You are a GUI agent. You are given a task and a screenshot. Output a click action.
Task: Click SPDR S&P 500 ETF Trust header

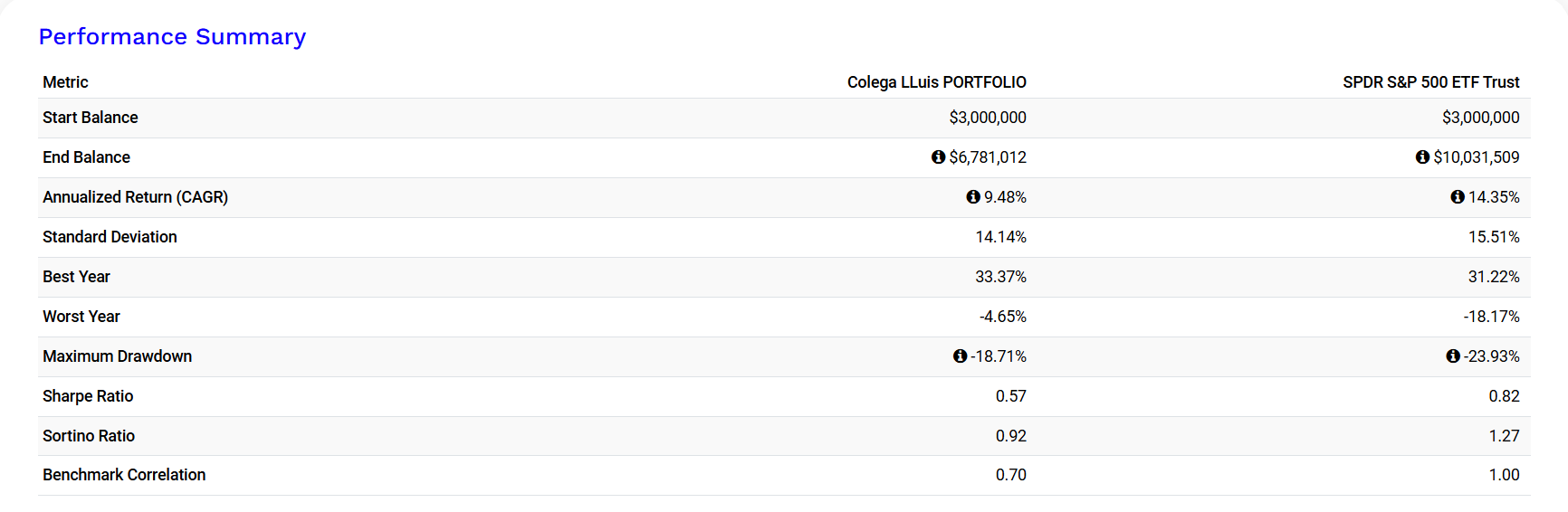[1431, 82]
